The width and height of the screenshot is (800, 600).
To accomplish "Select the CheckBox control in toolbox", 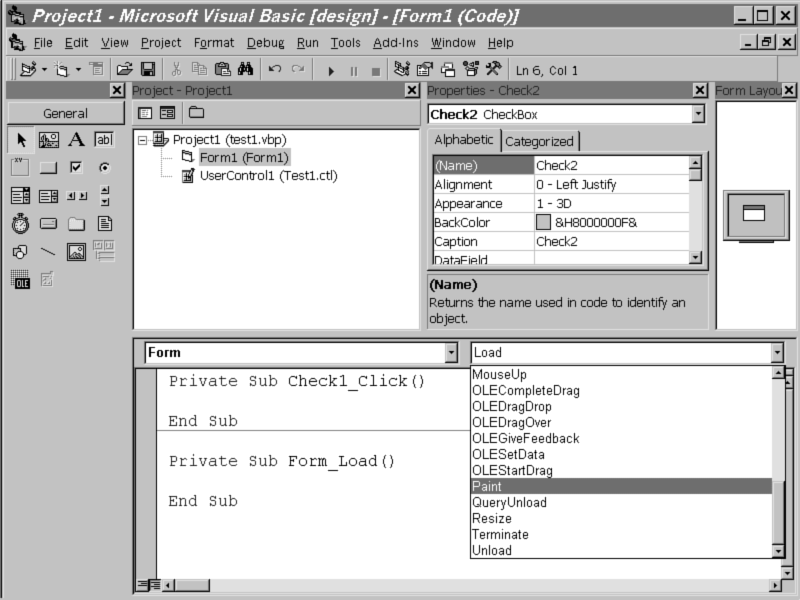I will pyautogui.click(x=76, y=168).
